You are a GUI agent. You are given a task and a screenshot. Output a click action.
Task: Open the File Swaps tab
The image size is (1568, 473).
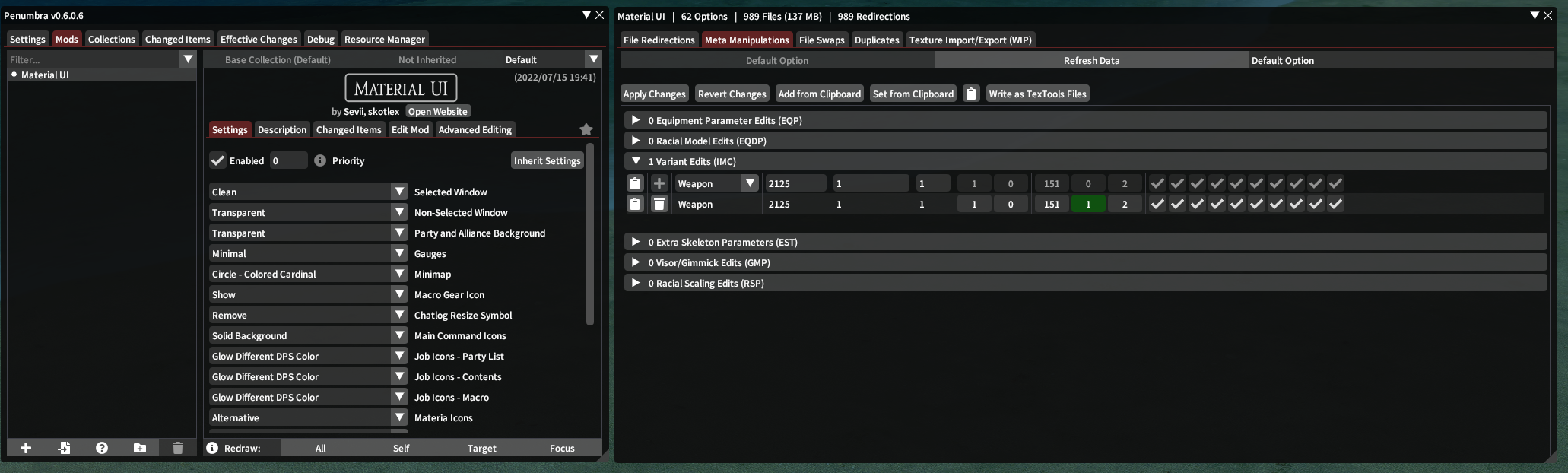821,40
